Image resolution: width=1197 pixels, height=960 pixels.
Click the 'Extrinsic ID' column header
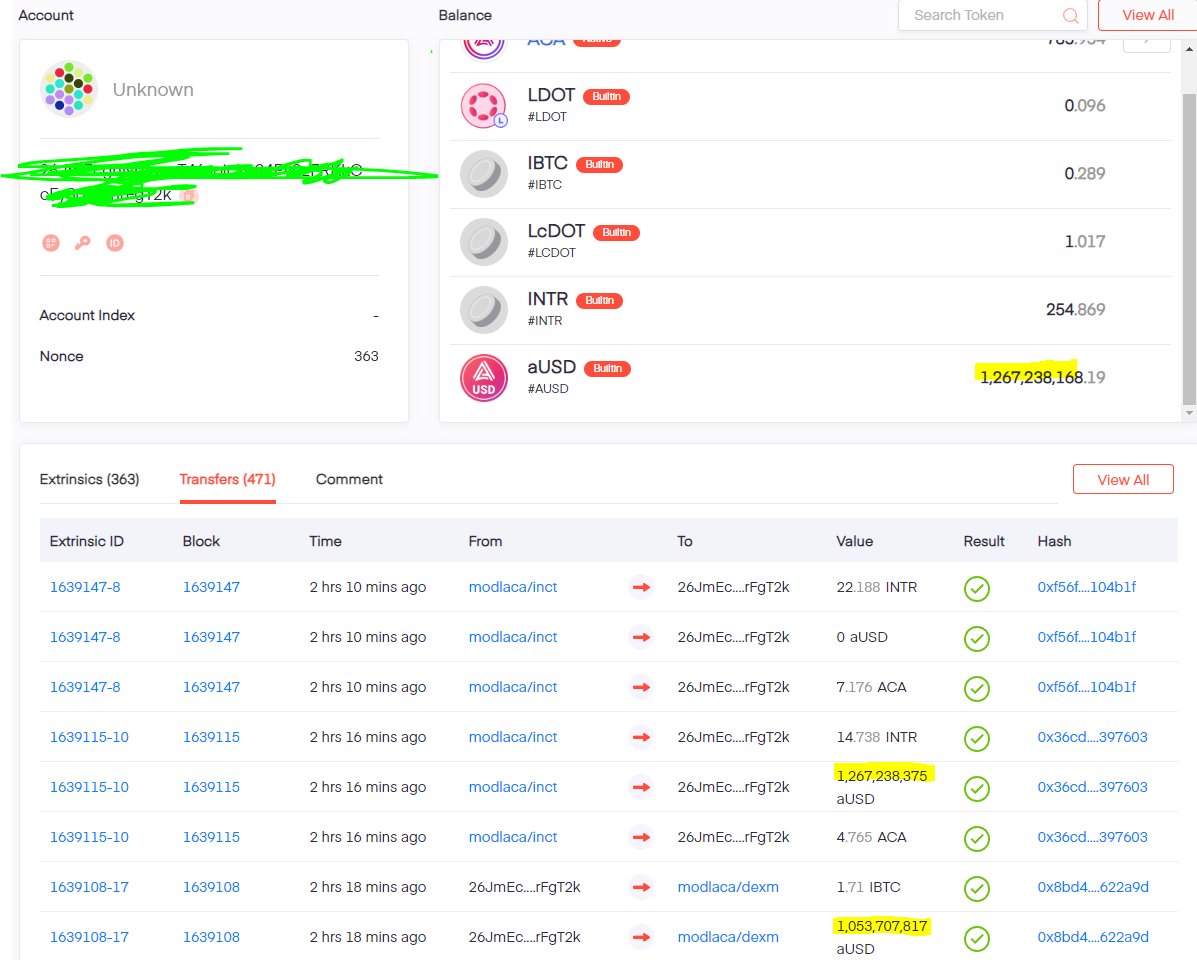[86, 541]
